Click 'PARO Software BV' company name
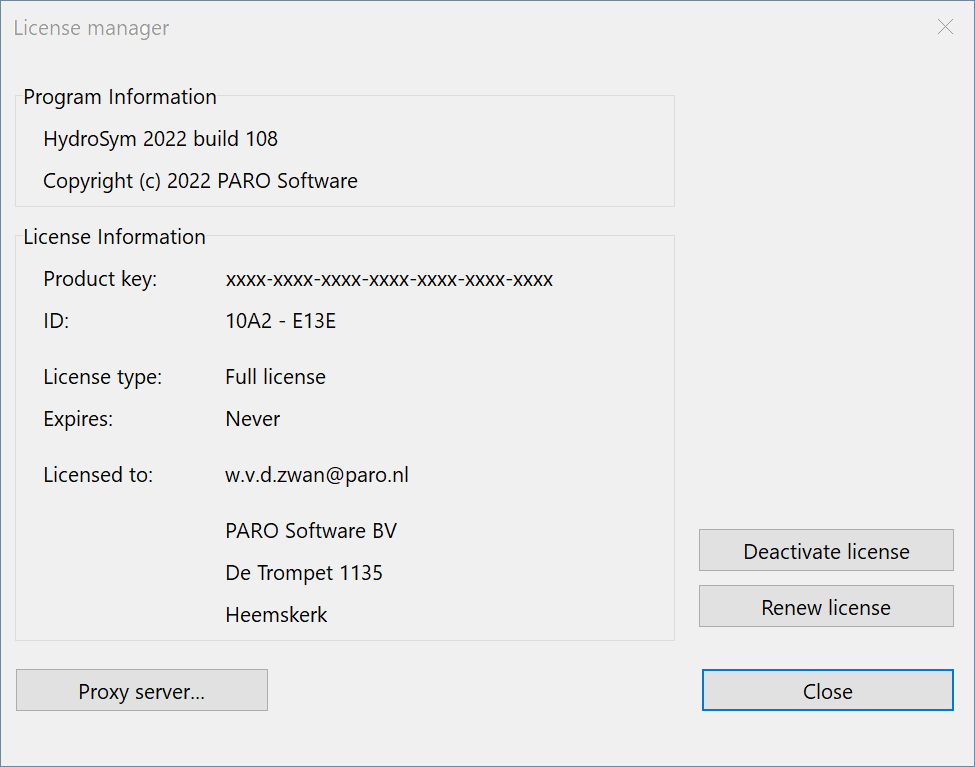Viewport: 975px width, 767px height. [311, 531]
